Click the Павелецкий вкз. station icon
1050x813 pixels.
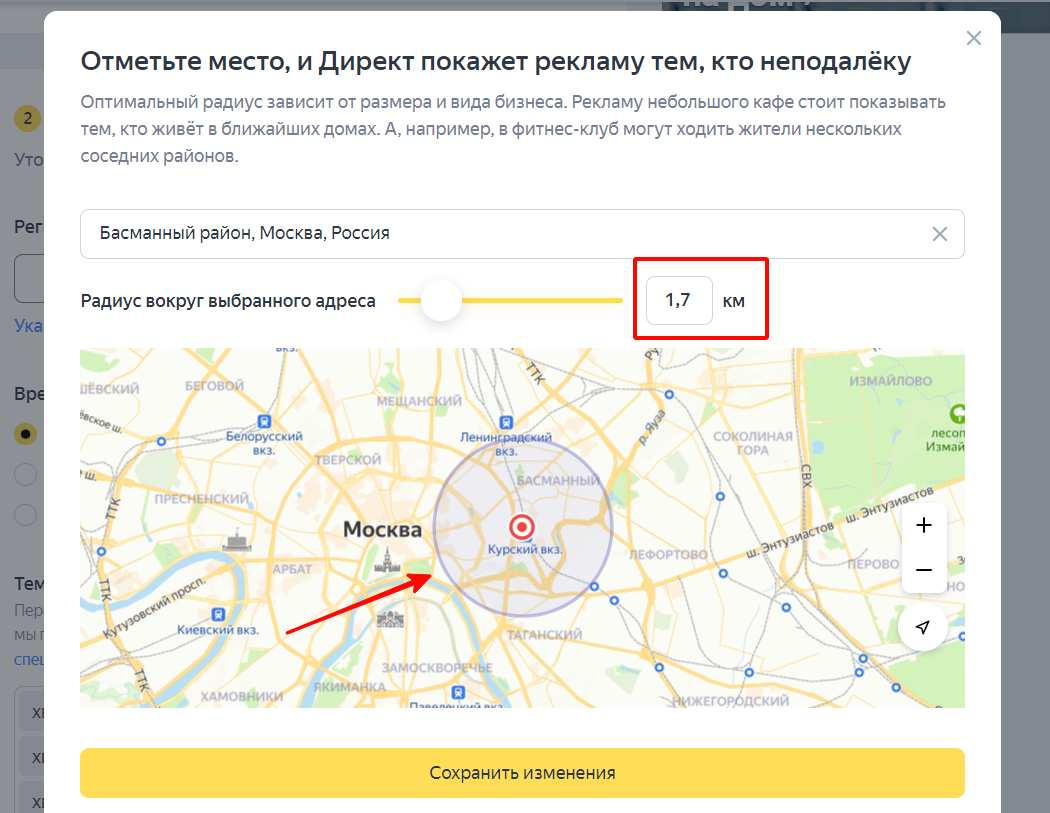coord(458,692)
